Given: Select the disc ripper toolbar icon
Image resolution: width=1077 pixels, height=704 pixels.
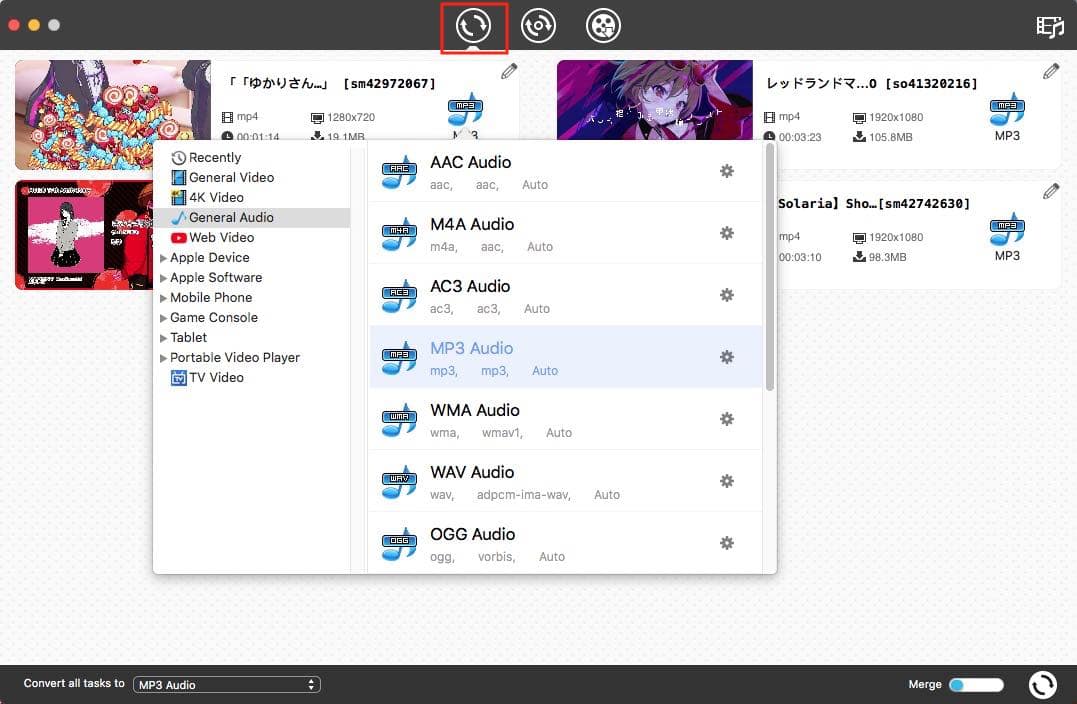Looking at the screenshot, I should click(538, 26).
